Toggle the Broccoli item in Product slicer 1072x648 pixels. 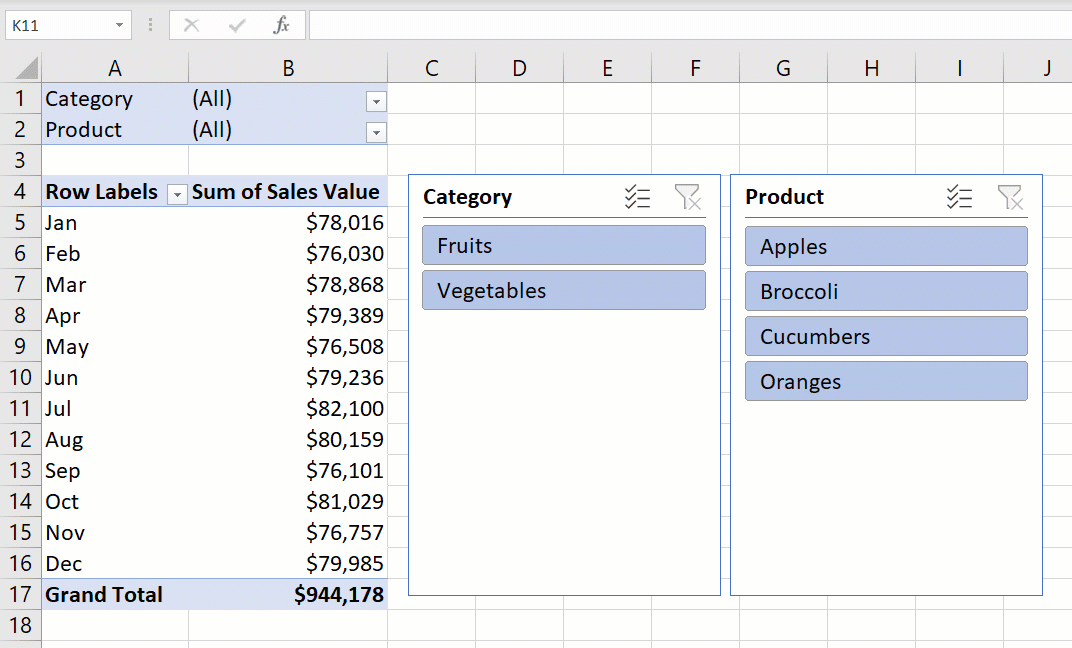coord(886,291)
